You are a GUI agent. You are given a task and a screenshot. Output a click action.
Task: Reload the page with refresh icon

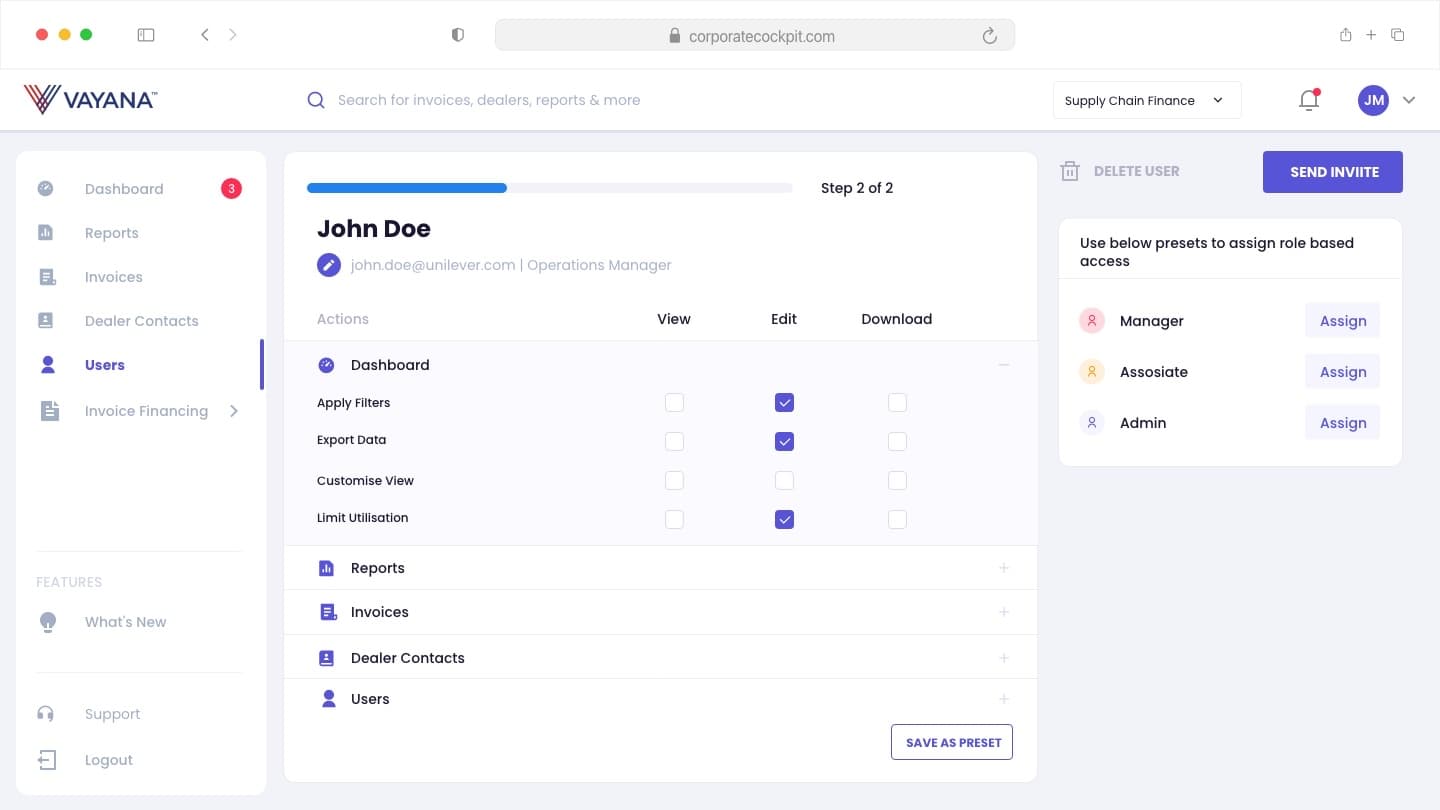tap(990, 36)
